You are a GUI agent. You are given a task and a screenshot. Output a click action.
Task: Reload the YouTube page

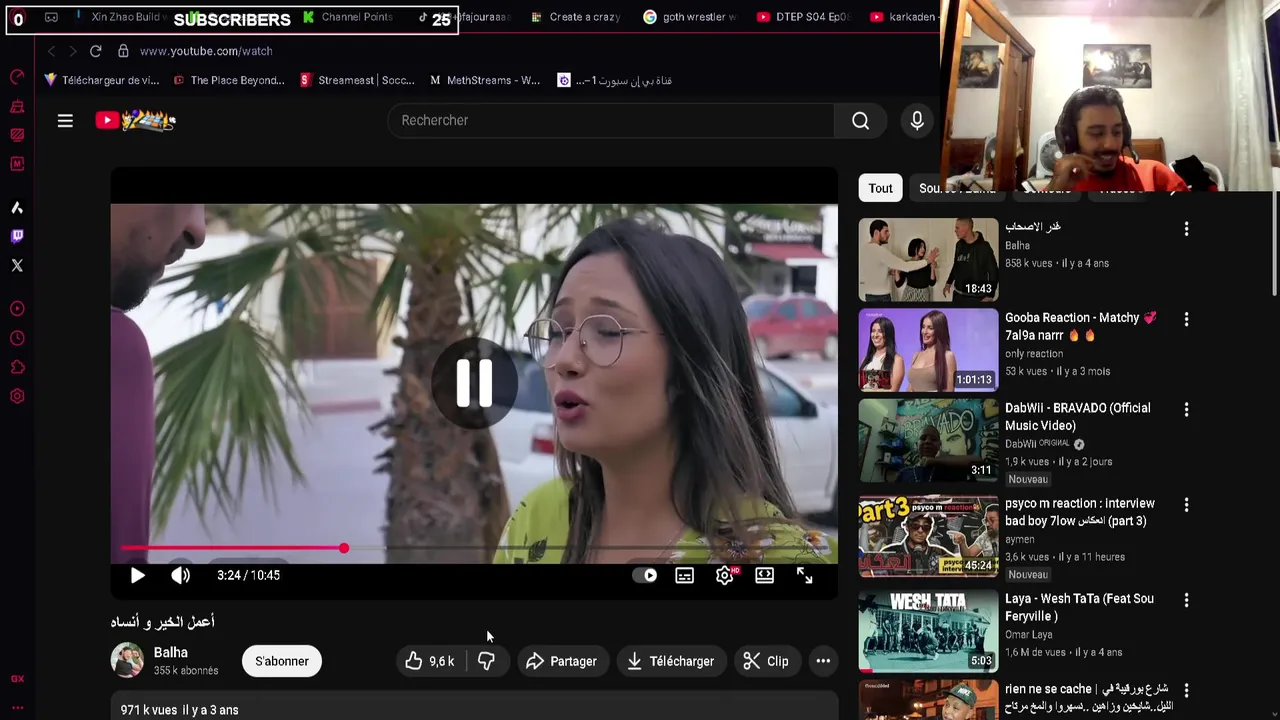click(96, 51)
